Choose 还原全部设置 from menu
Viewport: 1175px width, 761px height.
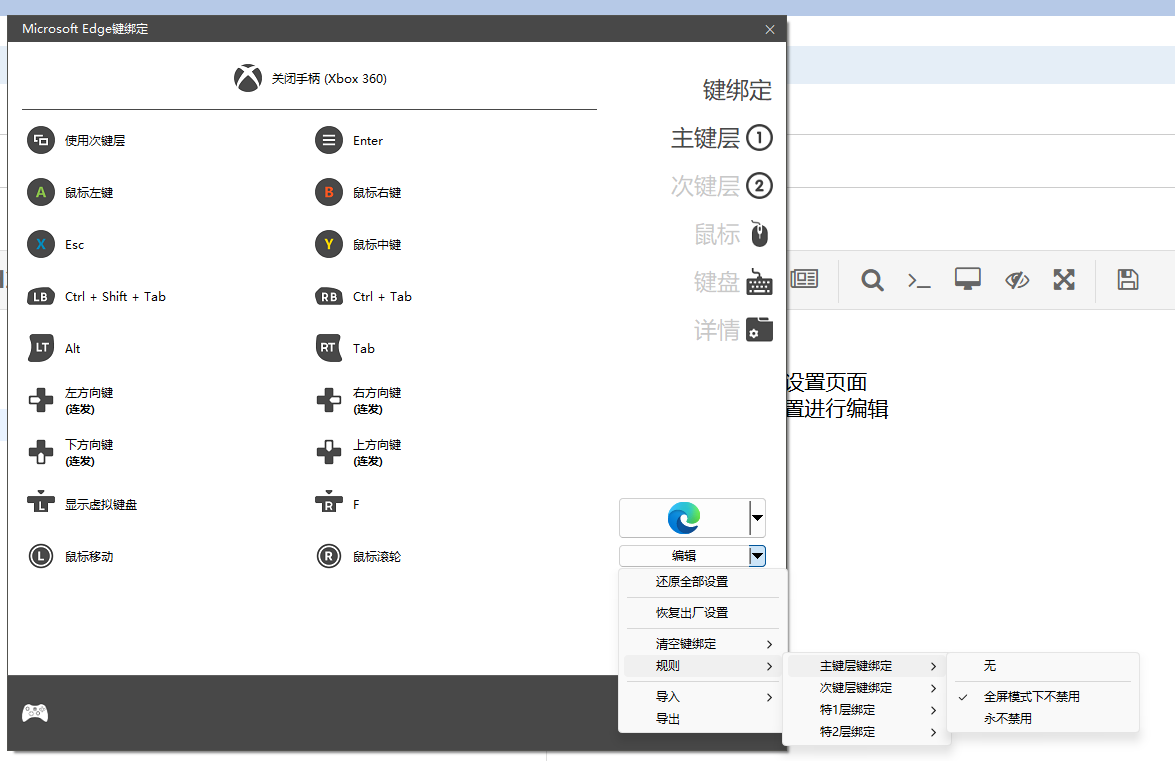pyautogui.click(x=703, y=581)
